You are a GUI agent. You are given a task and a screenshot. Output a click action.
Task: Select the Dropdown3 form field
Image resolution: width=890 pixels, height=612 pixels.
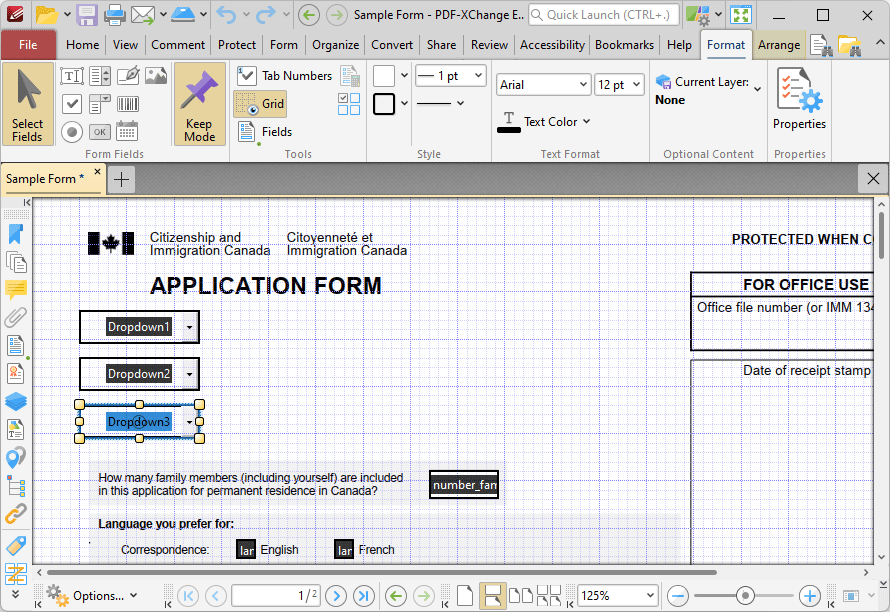[x=139, y=421]
